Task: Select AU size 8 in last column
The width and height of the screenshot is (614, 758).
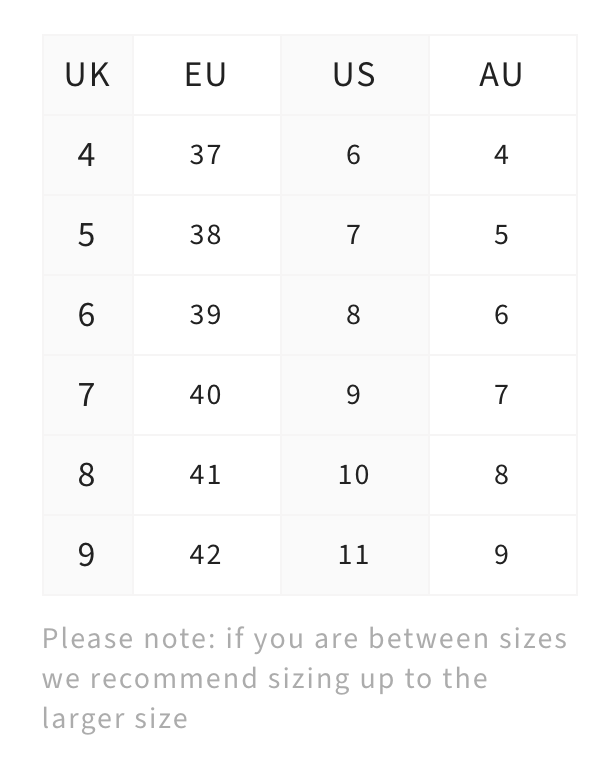Action: [x=502, y=475]
